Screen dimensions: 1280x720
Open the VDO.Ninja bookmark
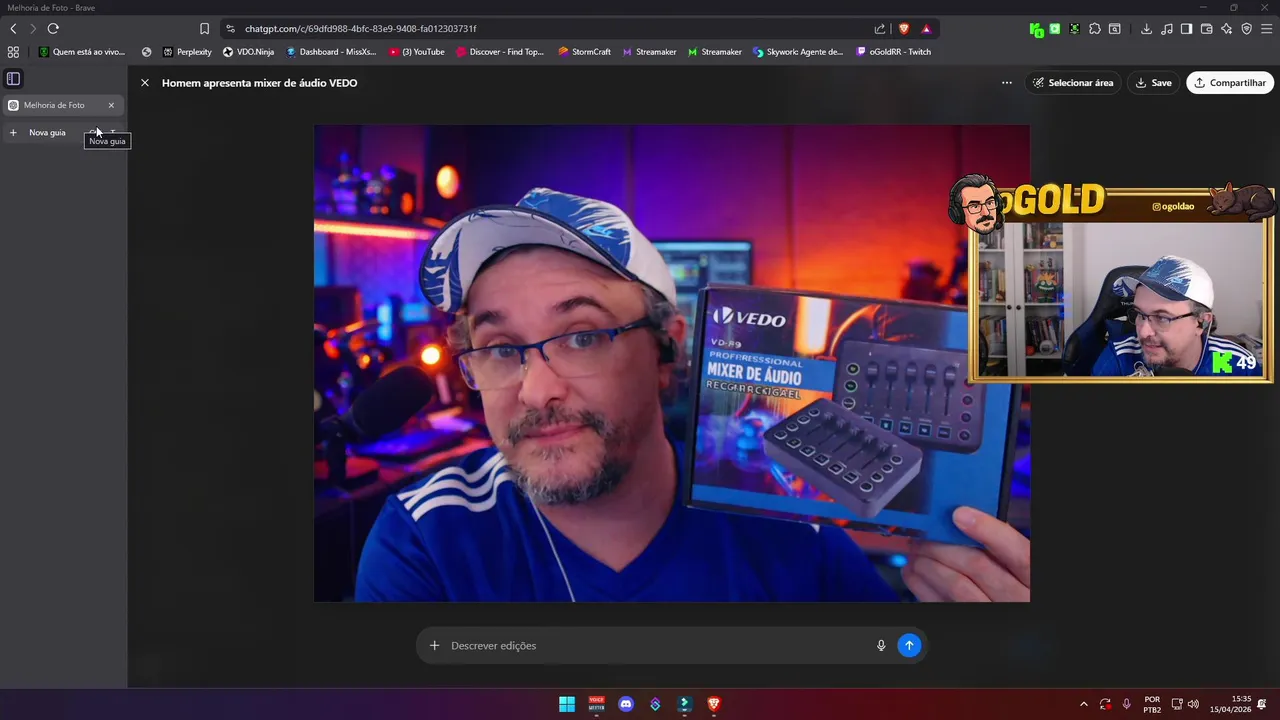click(x=248, y=52)
